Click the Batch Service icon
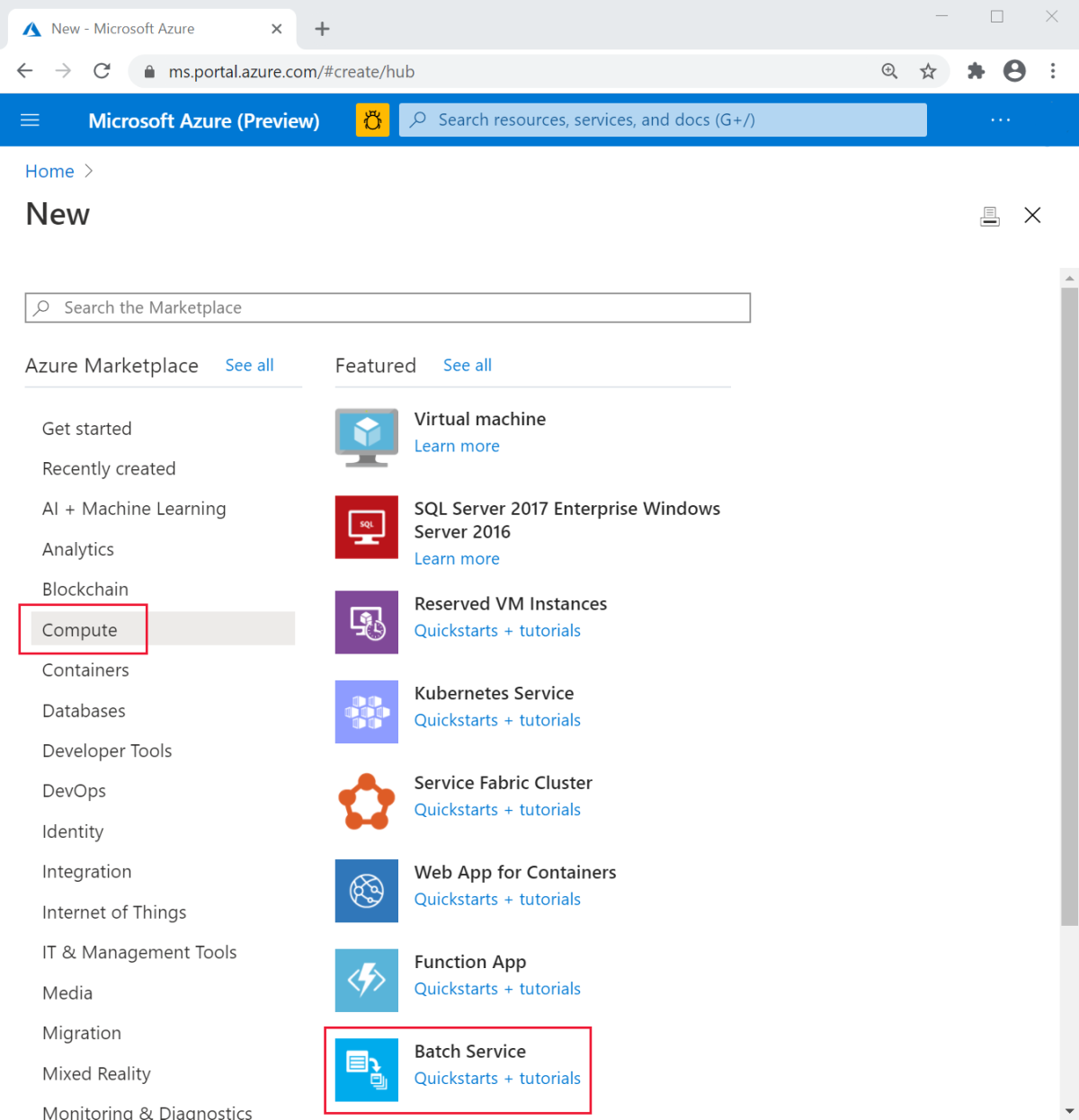The height and width of the screenshot is (1120, 1079). coord(366,1070)
